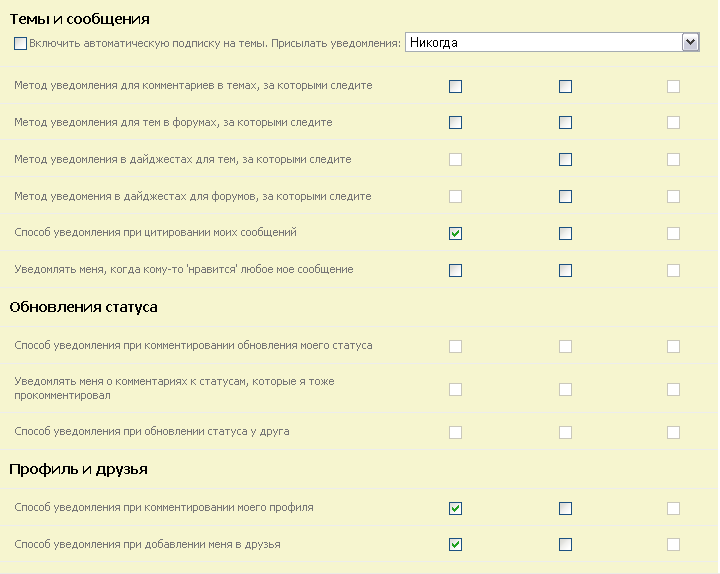Tick first greyed checkbox in 'дайджестах для форумов' row
This screenshot has height=574, width=720.
click(x=455, y=197)
